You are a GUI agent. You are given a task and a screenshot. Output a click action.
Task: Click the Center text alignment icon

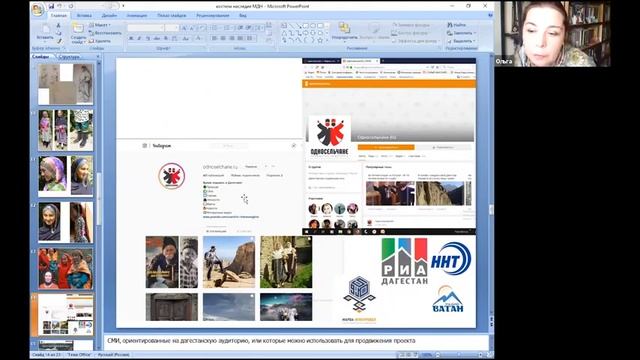tap(223, 38)
